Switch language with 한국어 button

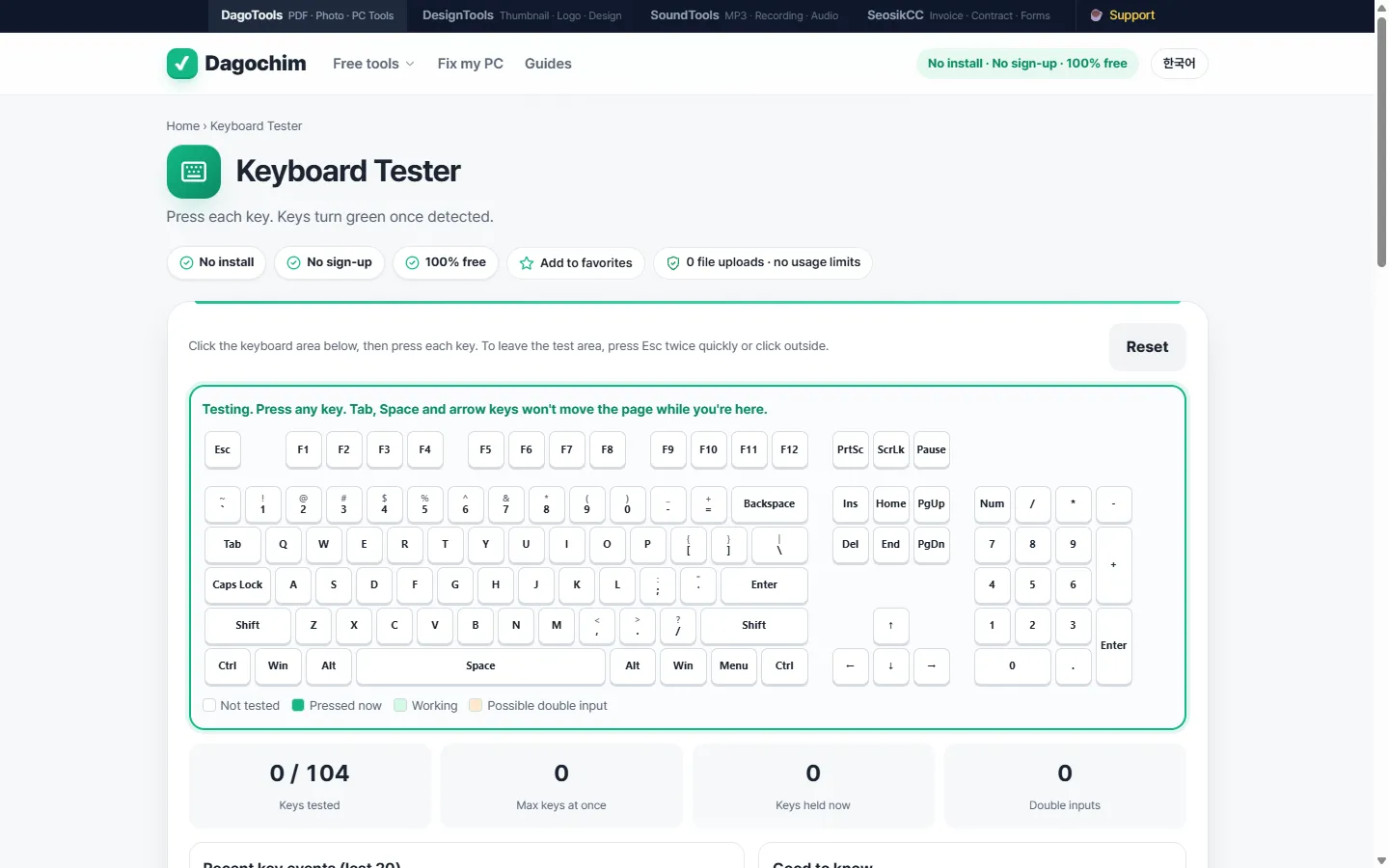pos(1179,64)
